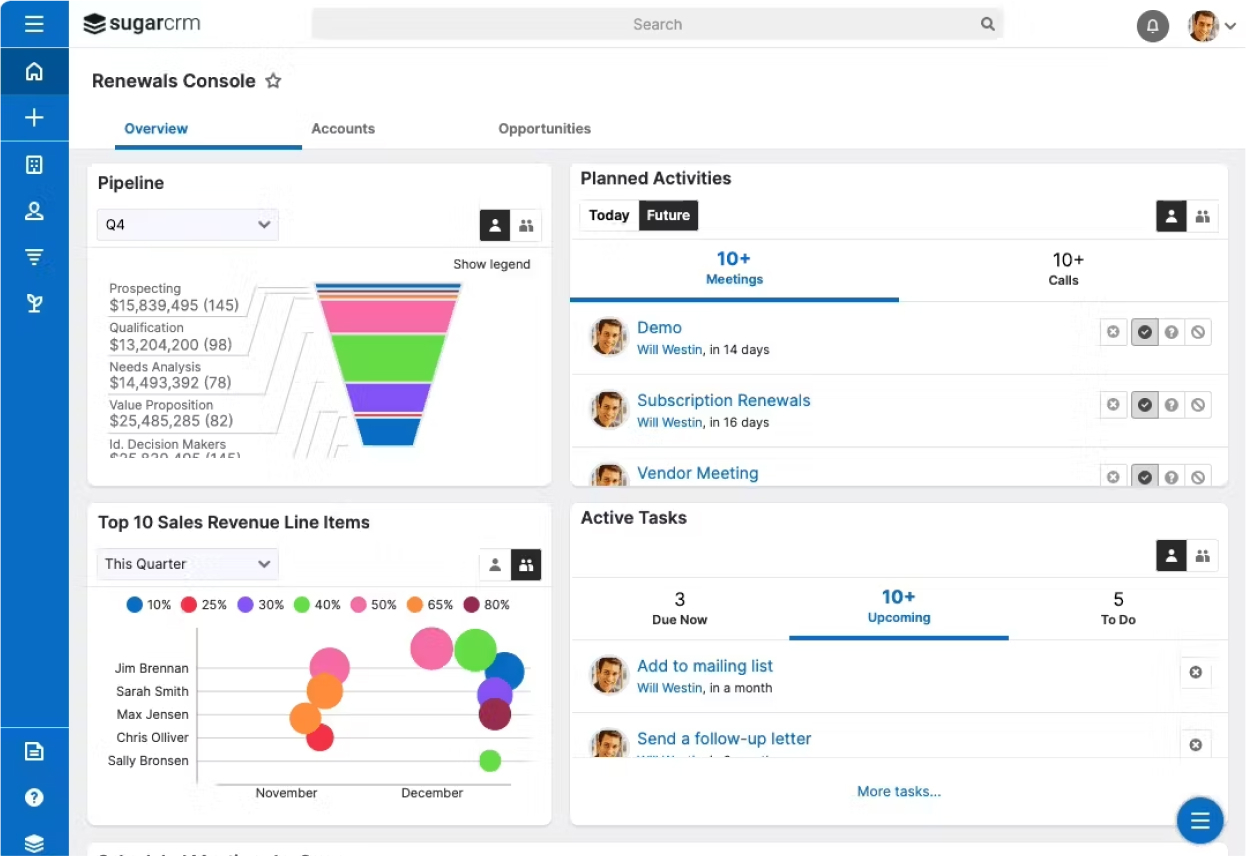Select team group toggle in Pipeline
The image size is (1246, 856).
coord(526,225)
